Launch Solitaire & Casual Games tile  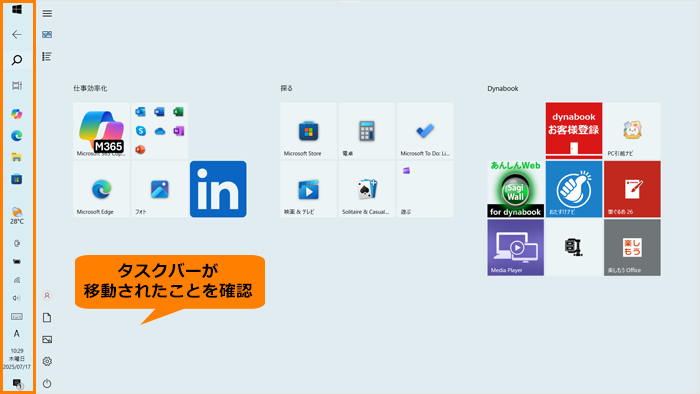tap(367, 189)
